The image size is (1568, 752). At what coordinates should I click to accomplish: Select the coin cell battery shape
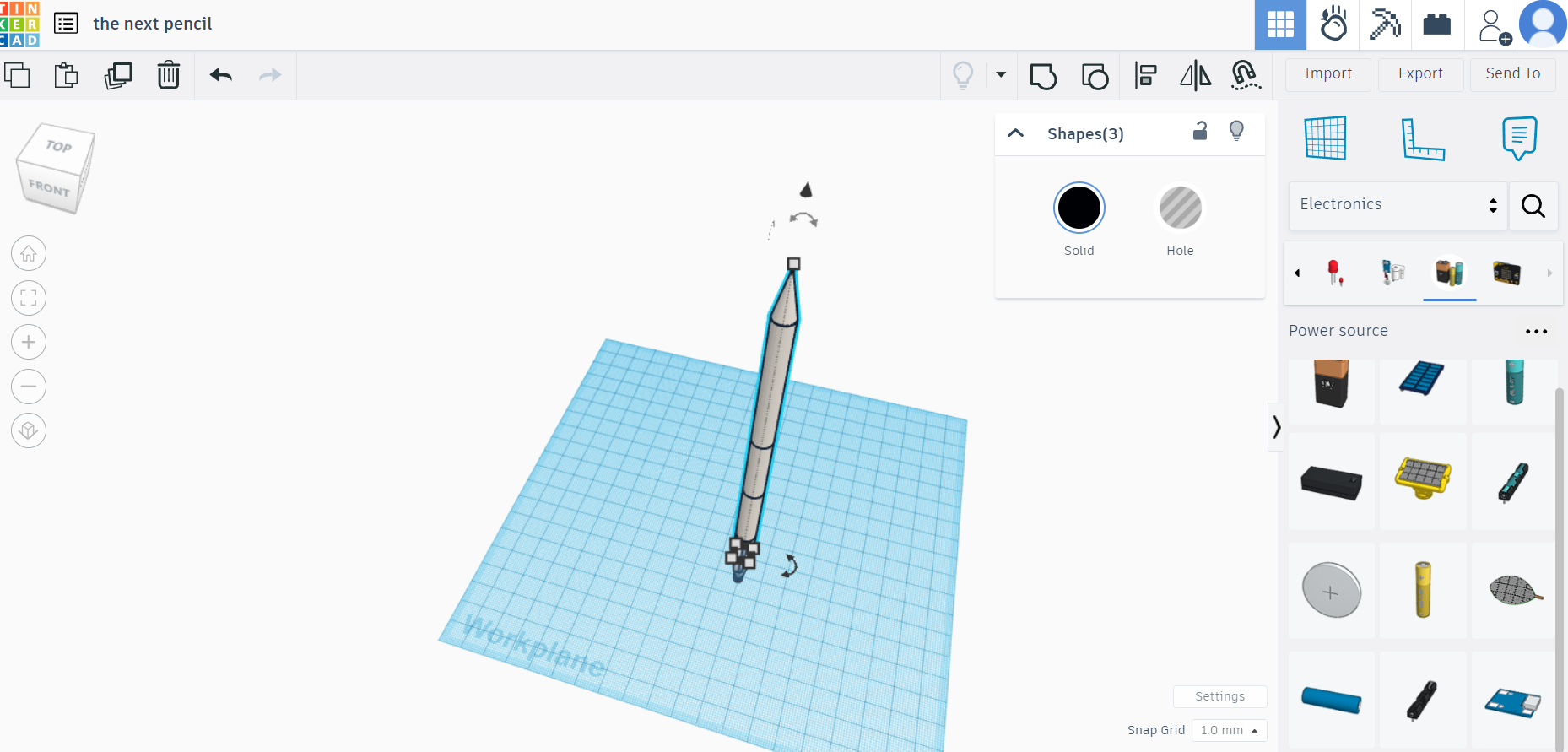1332,590
